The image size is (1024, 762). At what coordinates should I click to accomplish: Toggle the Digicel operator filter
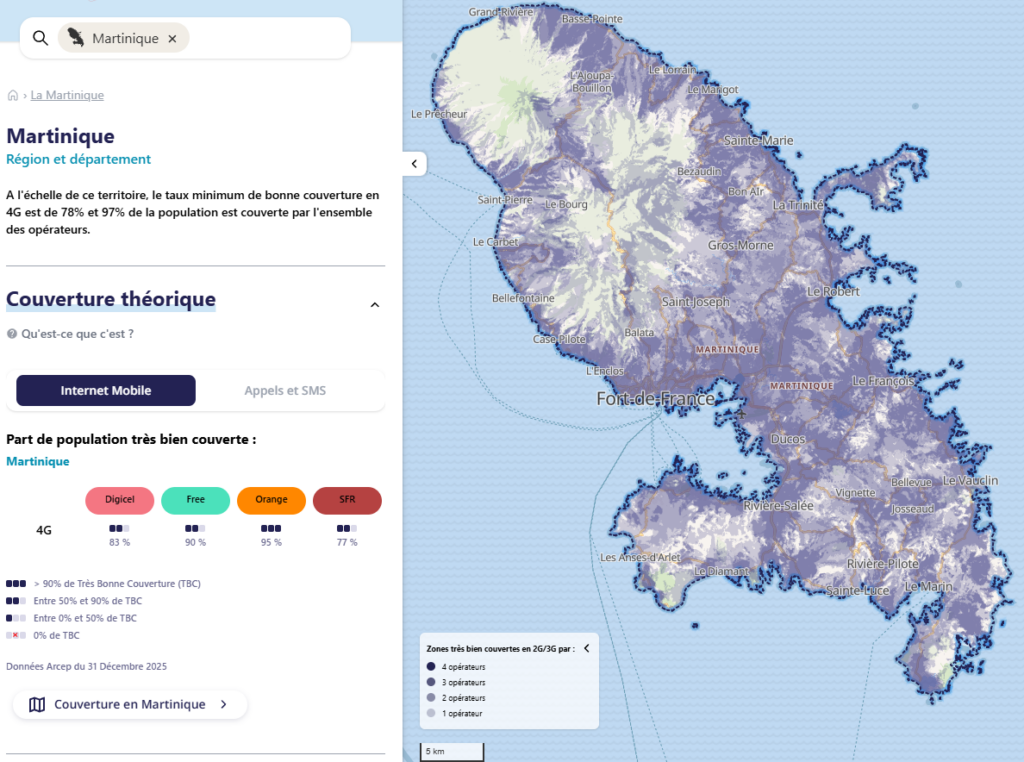point(119,500)
